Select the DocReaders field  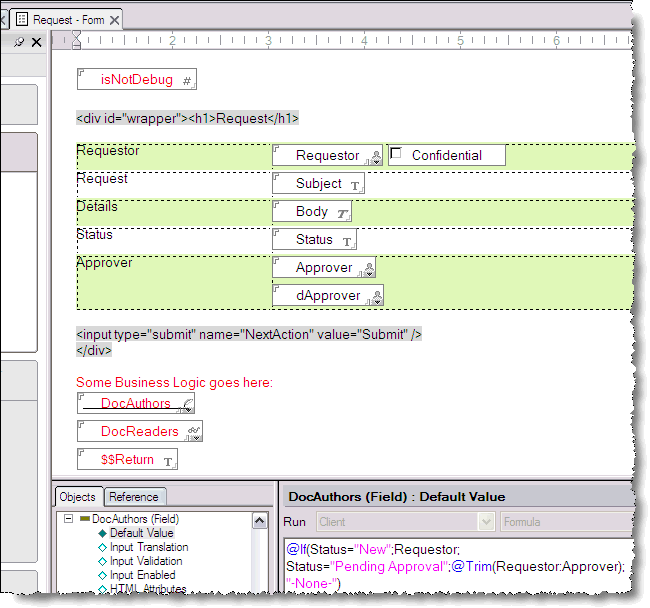(140, 432)
